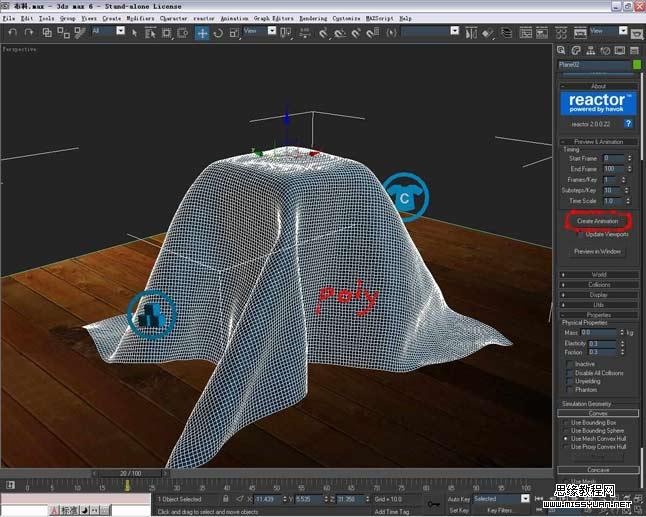Click the Undo arrow icon
646x517 pixels.
pyautogui.click(x=13, y=33)
